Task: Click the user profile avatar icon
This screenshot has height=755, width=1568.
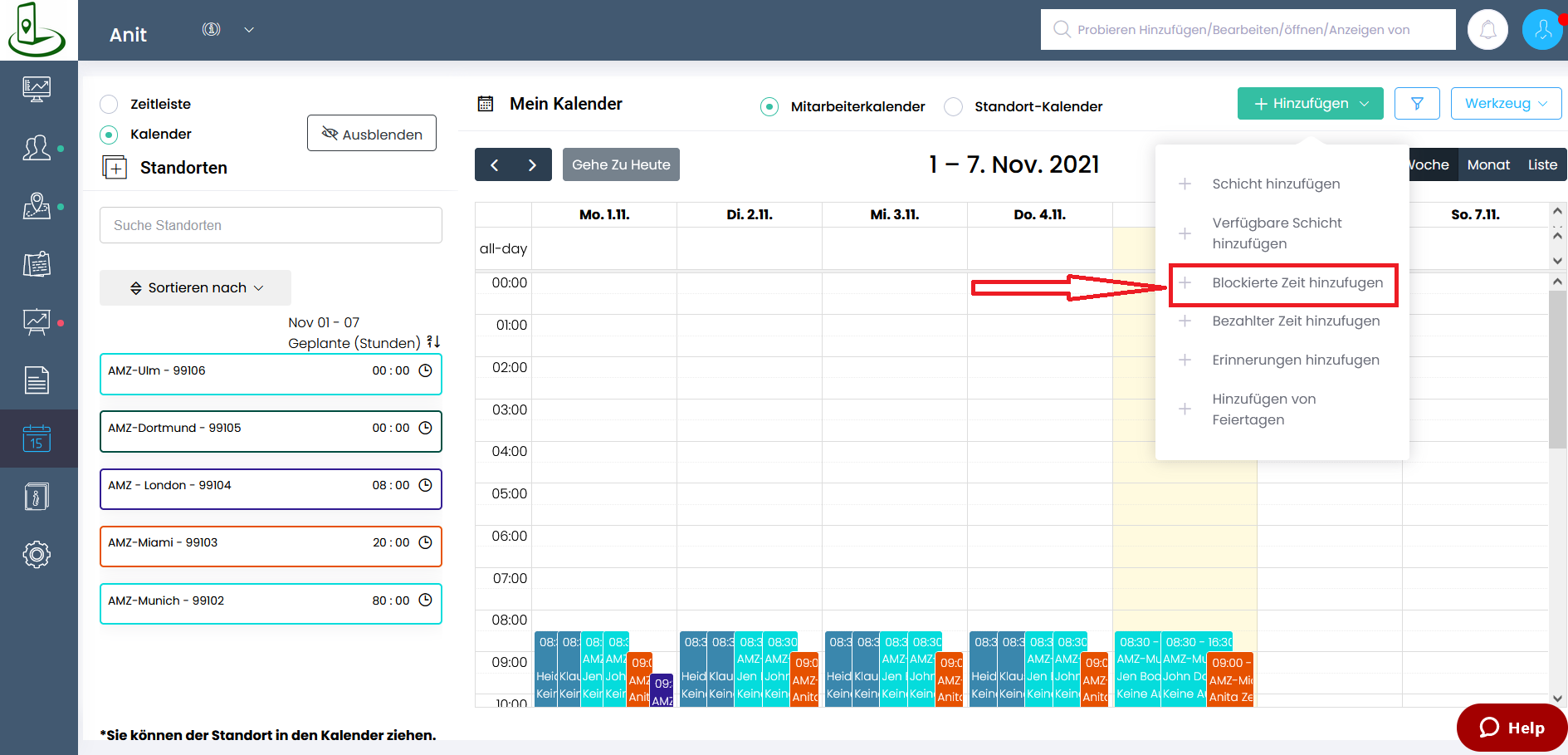Action: pos(1542,31)
